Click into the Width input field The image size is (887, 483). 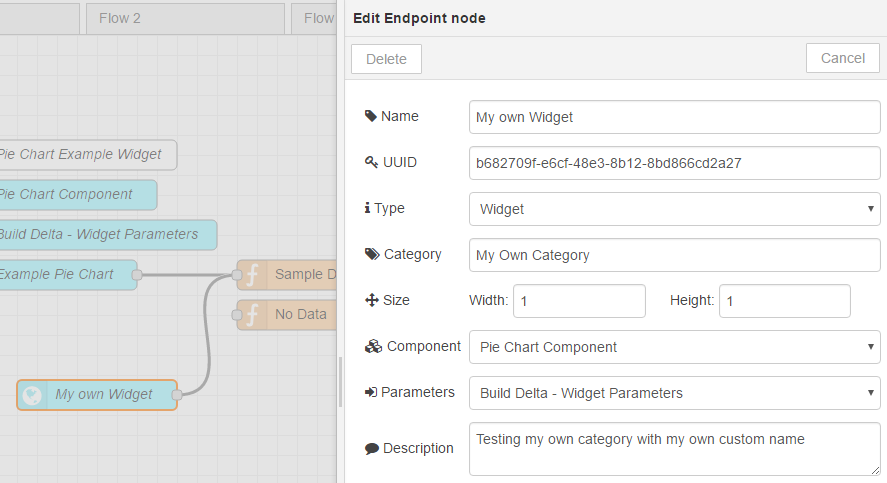[x=579, y=301]
